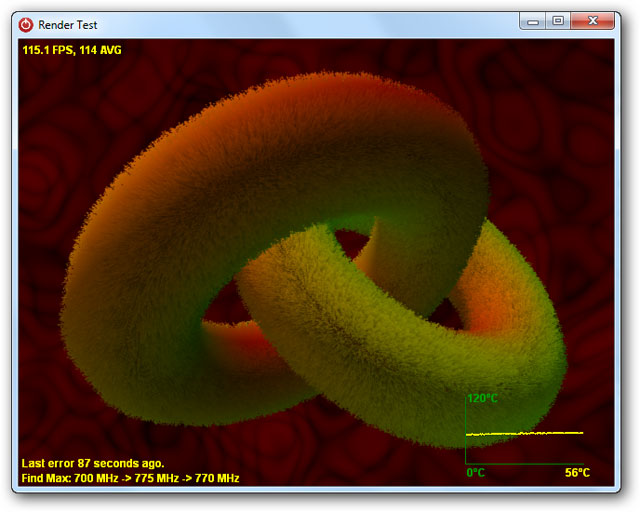The width and height of the screenshot is (640, 512).
Task: Click the 'Render Test' window title
Action: pos(68,25)
